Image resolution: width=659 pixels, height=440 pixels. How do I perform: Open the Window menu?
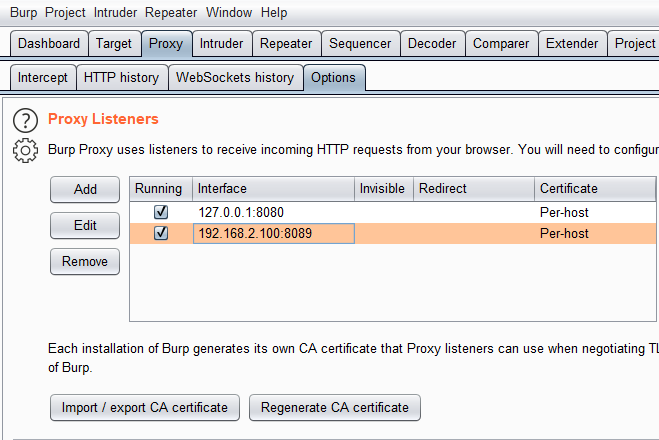click(x=229, y=12)
